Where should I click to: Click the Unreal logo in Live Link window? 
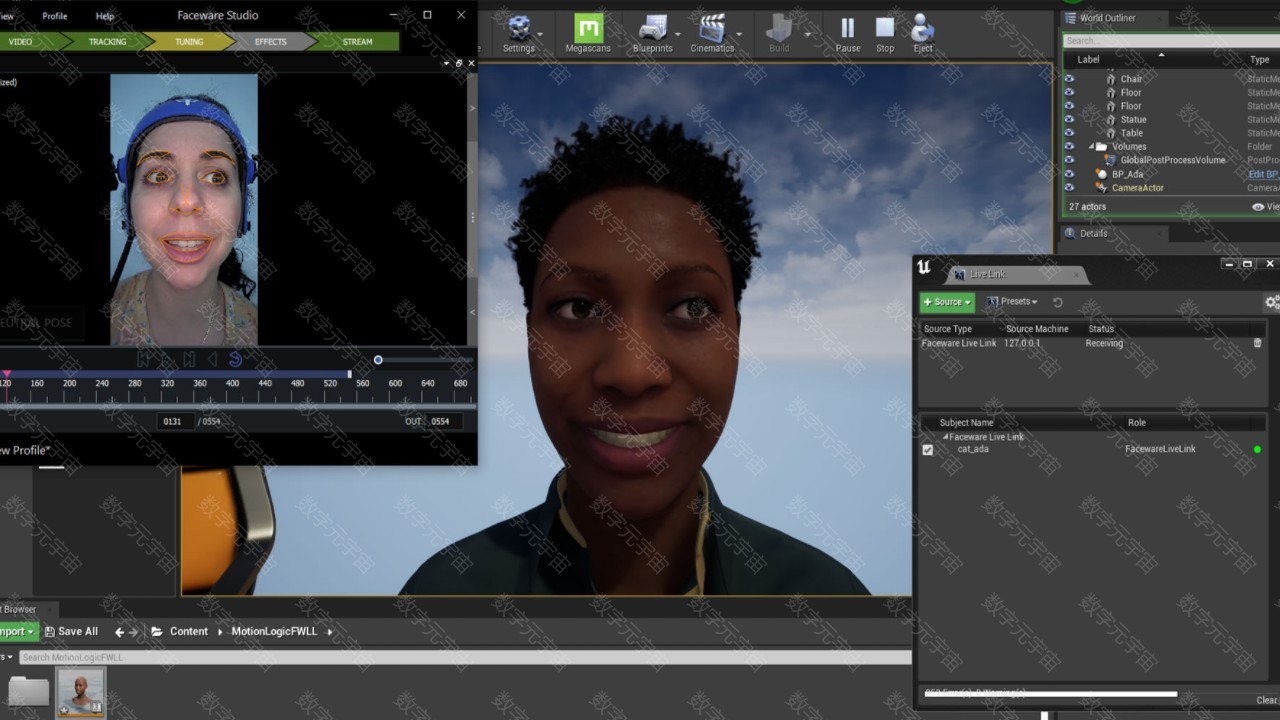924,266
